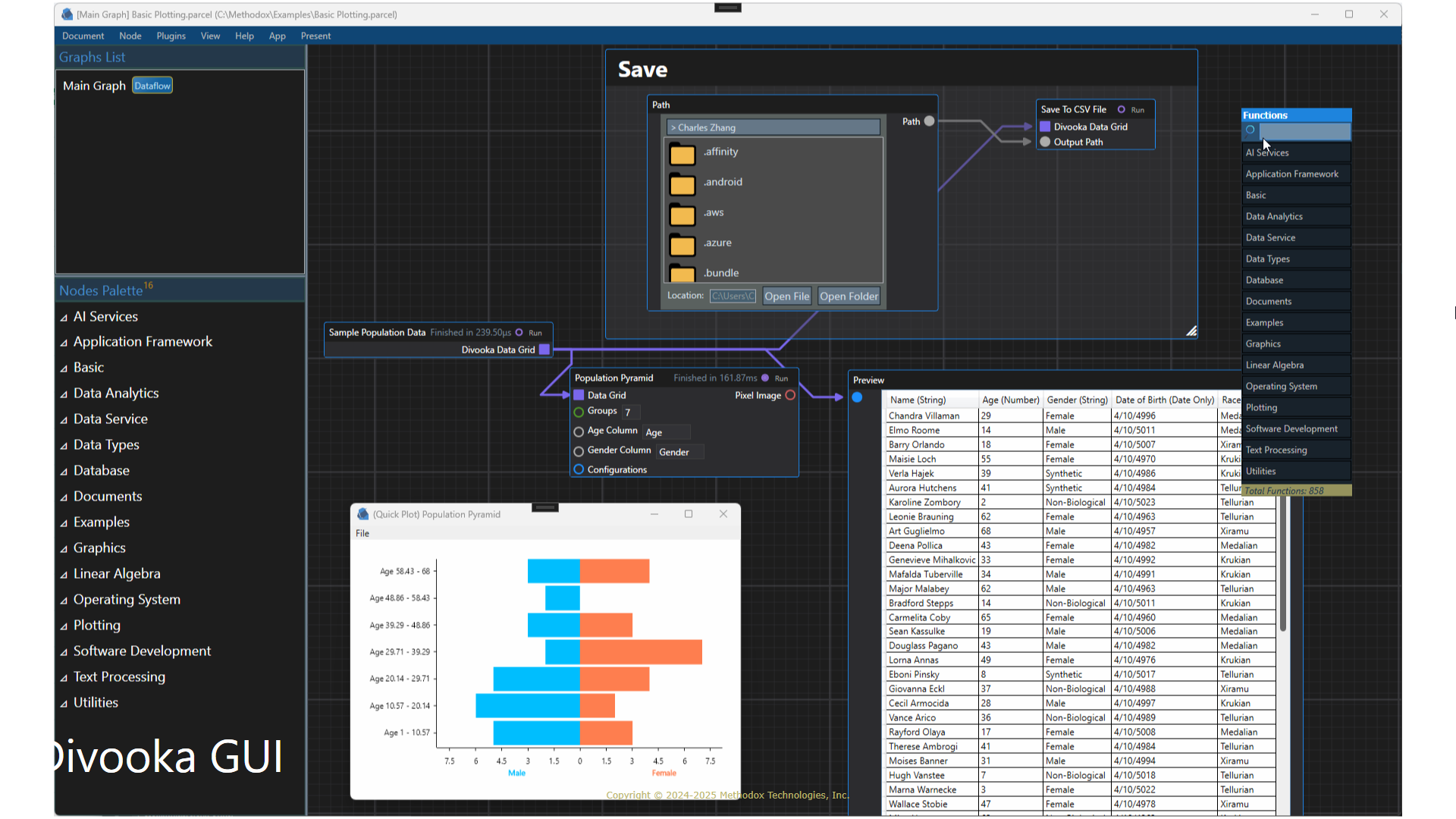Viewport: 1456px width, 819px height.
Task: Expand Data Types in Nodes Palette
Action: 64,446
